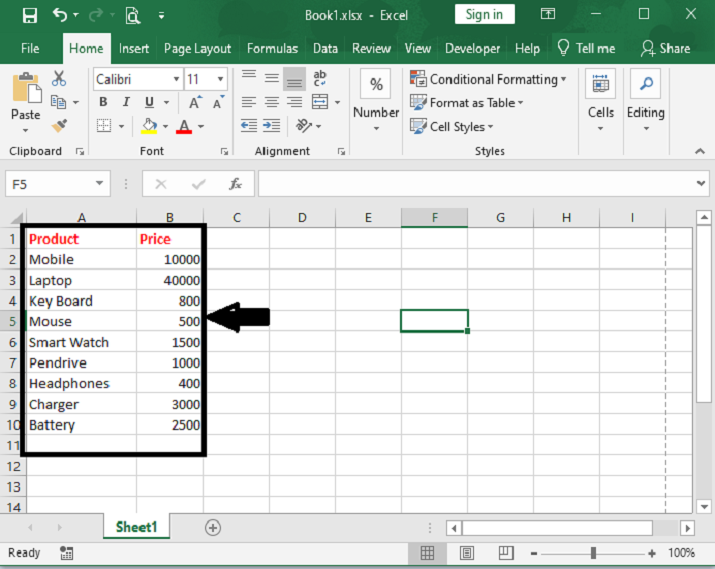Activate the Format Painter brush
Image resolution: width=715 pixels, height=569 pixels.
click(59, 125)
